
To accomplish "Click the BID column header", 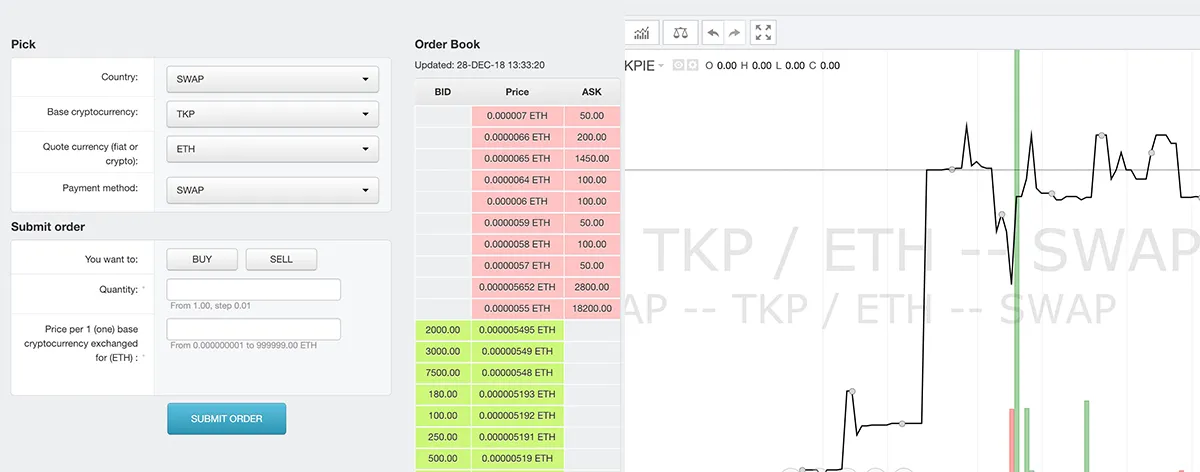I will (x=443, y=92).
